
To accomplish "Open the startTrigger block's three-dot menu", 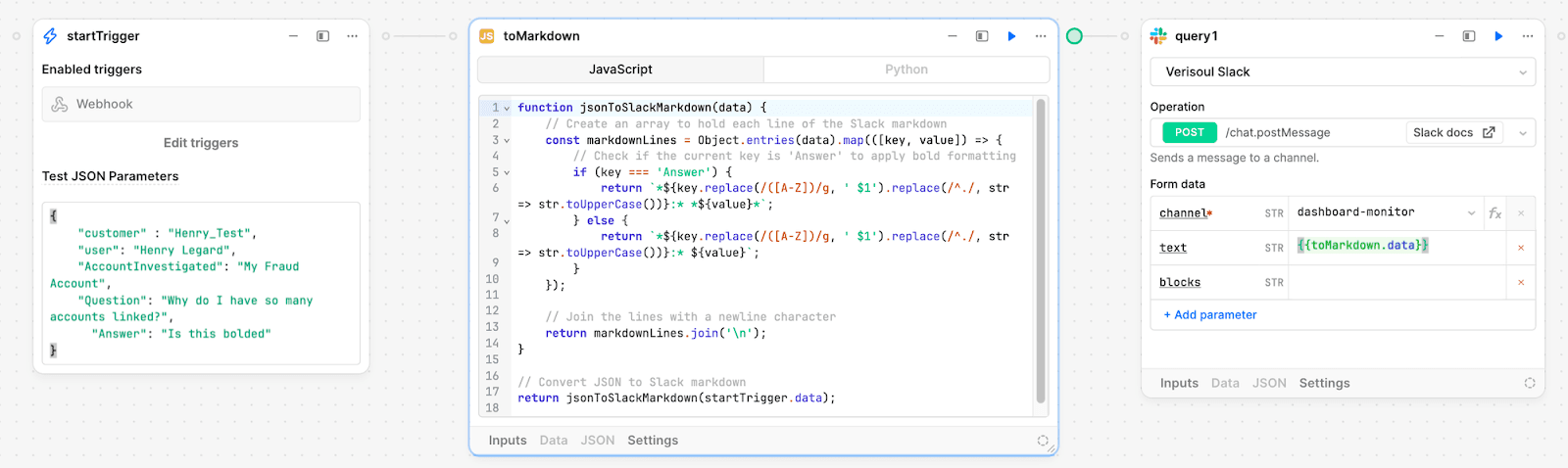I will pyautogui.click(x=352, y=36).
